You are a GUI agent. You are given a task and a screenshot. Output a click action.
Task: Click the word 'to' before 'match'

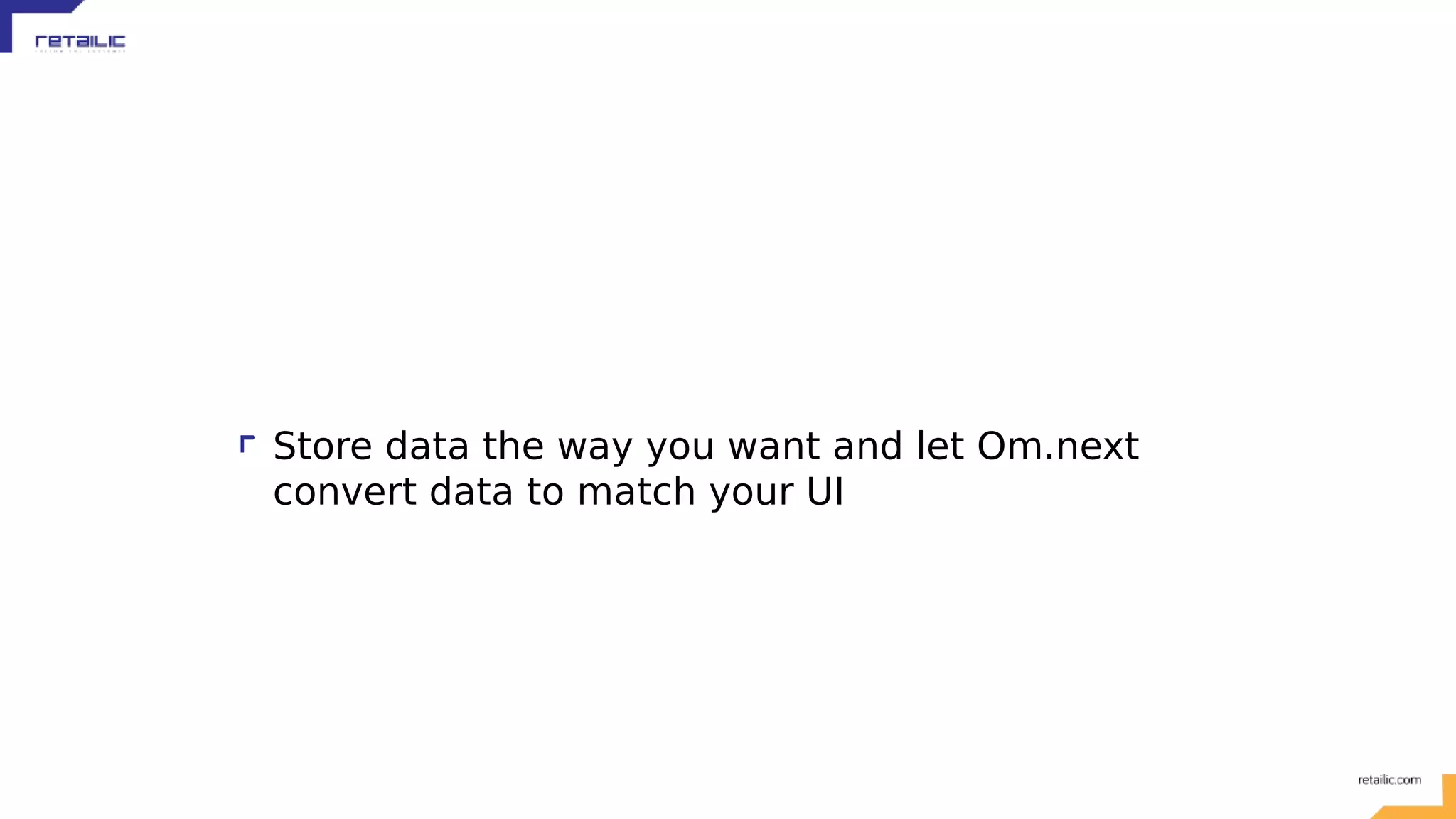tap(545, 492)
